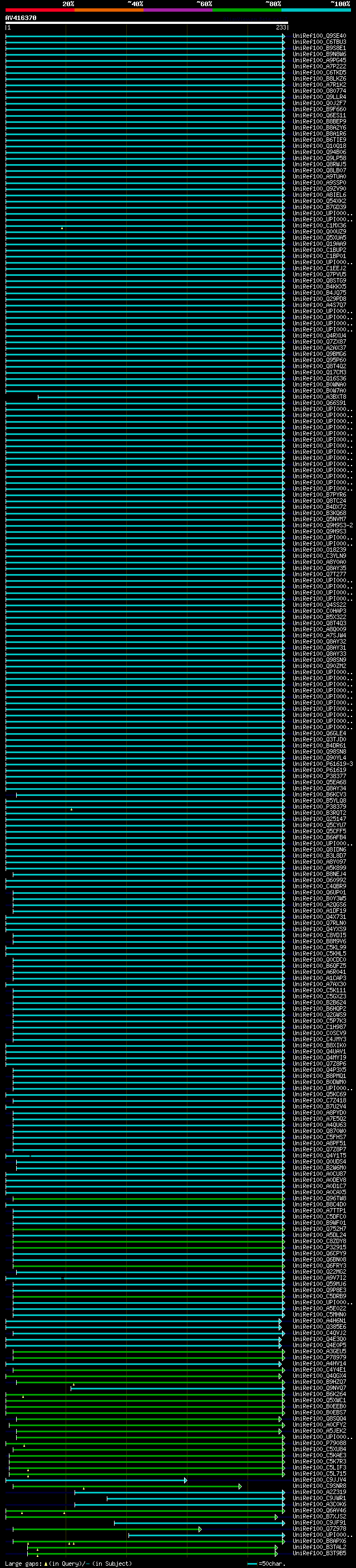
Task: Select hit label UniRef100_B7GD39
Action: click(x=319, y=207)
